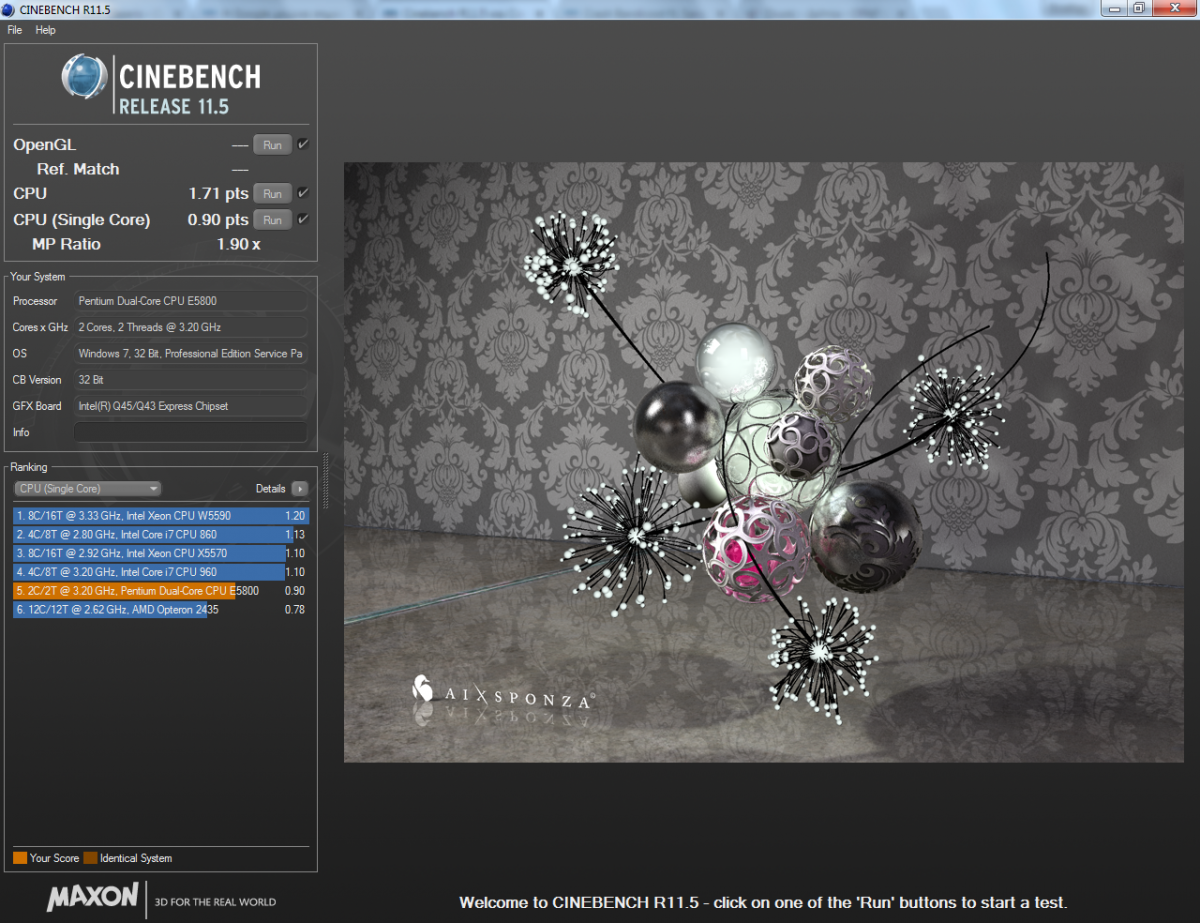The width and height of the screenshot is (1200, 923).
Task: Click the 1.71 pts CPU score
Action: coord(218,193)
